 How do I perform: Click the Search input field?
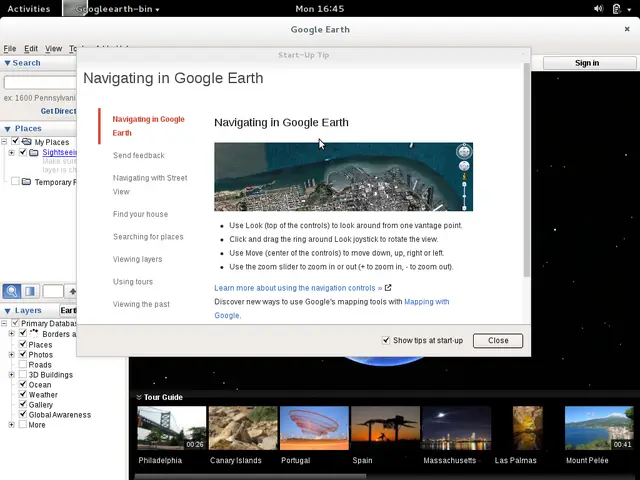(40, 82)
